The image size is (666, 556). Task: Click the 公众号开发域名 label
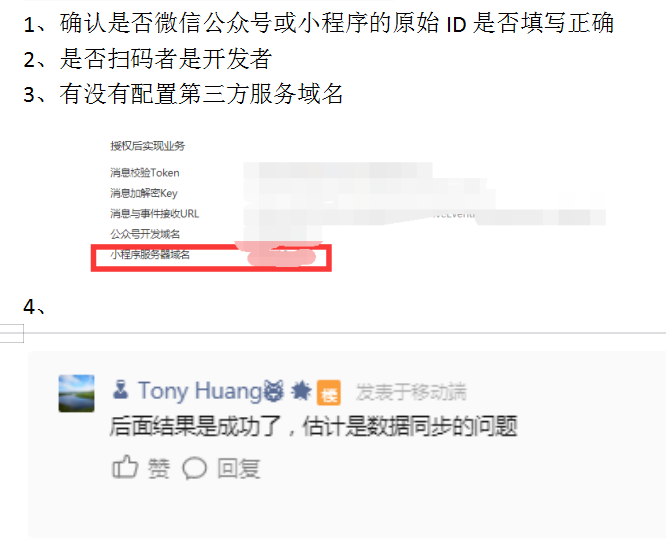[x=145, y=234]
